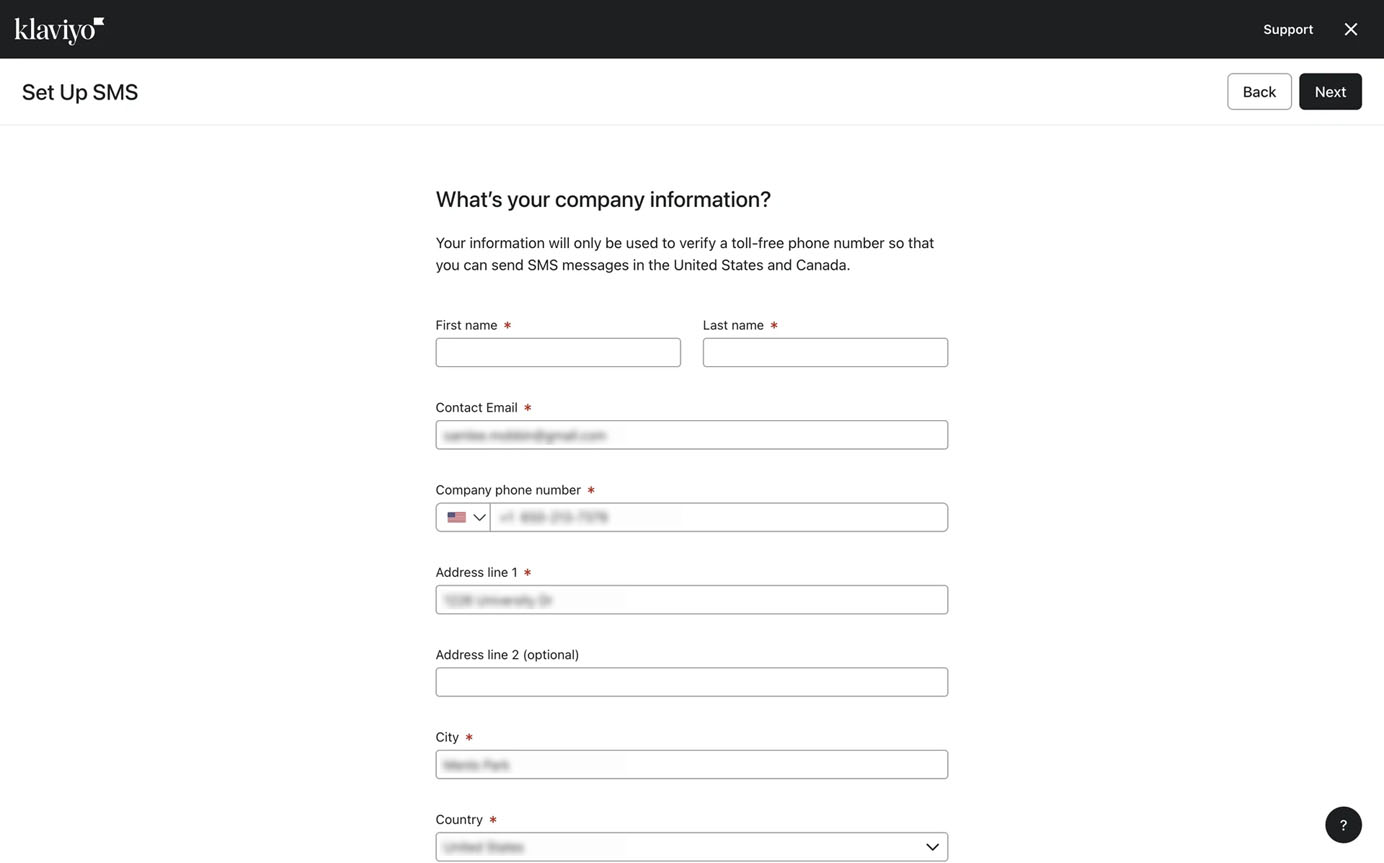Select the US flag country code icon
The width and height of the screenshot is (1384, 863).
(455, 517)
